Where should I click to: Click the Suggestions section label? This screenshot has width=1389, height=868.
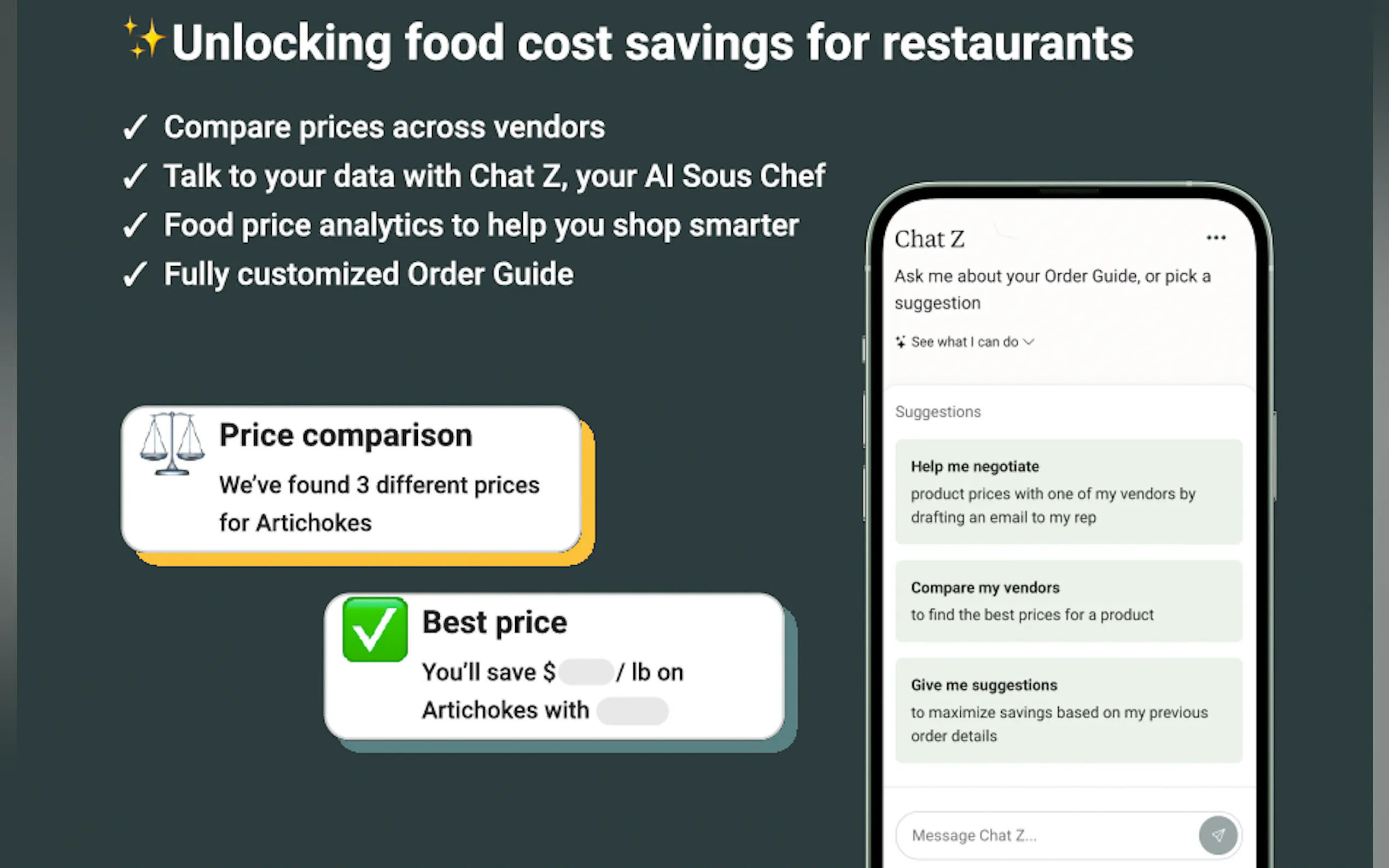pos(938,412)
